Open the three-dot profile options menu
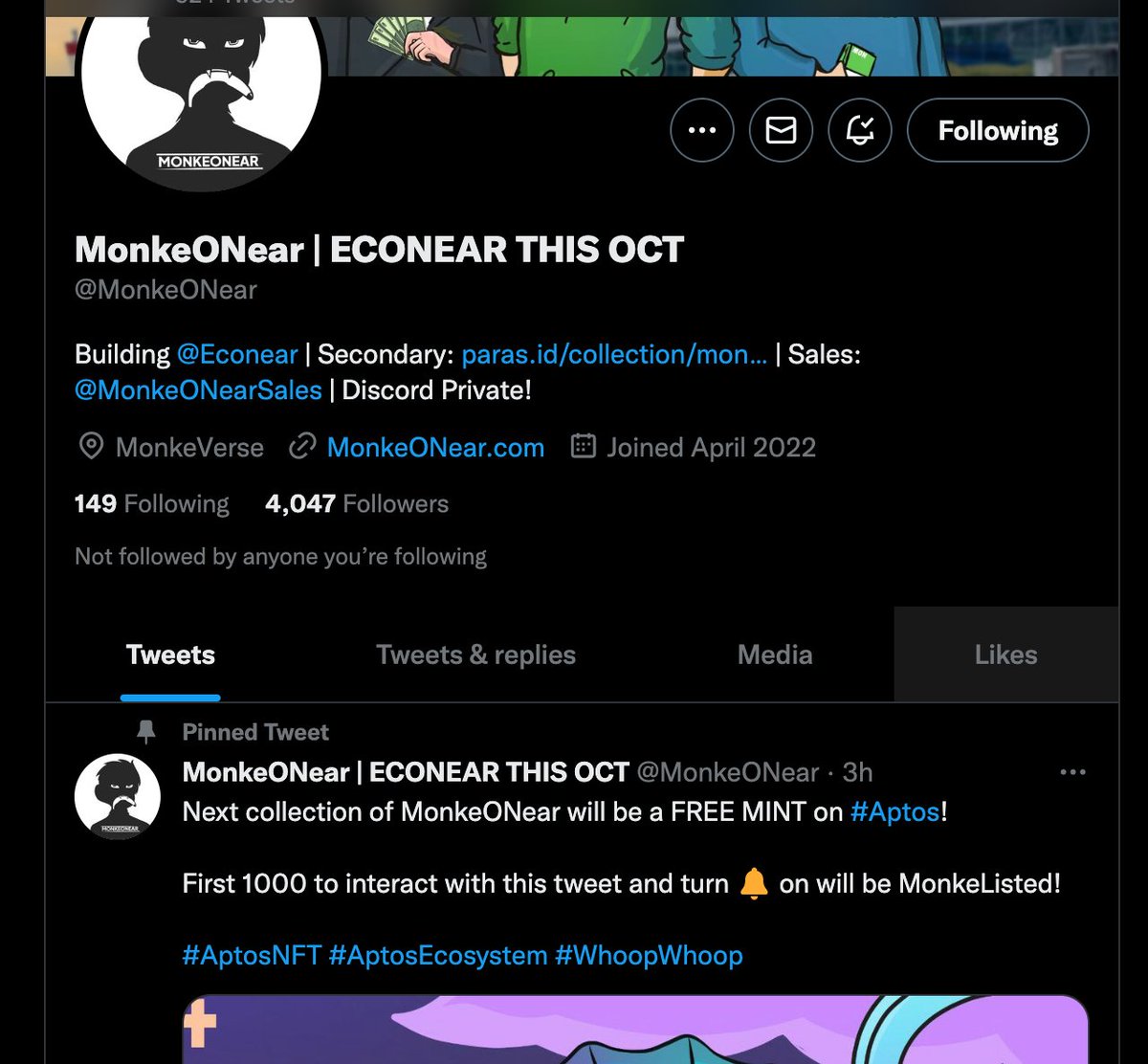 [702, 130]
